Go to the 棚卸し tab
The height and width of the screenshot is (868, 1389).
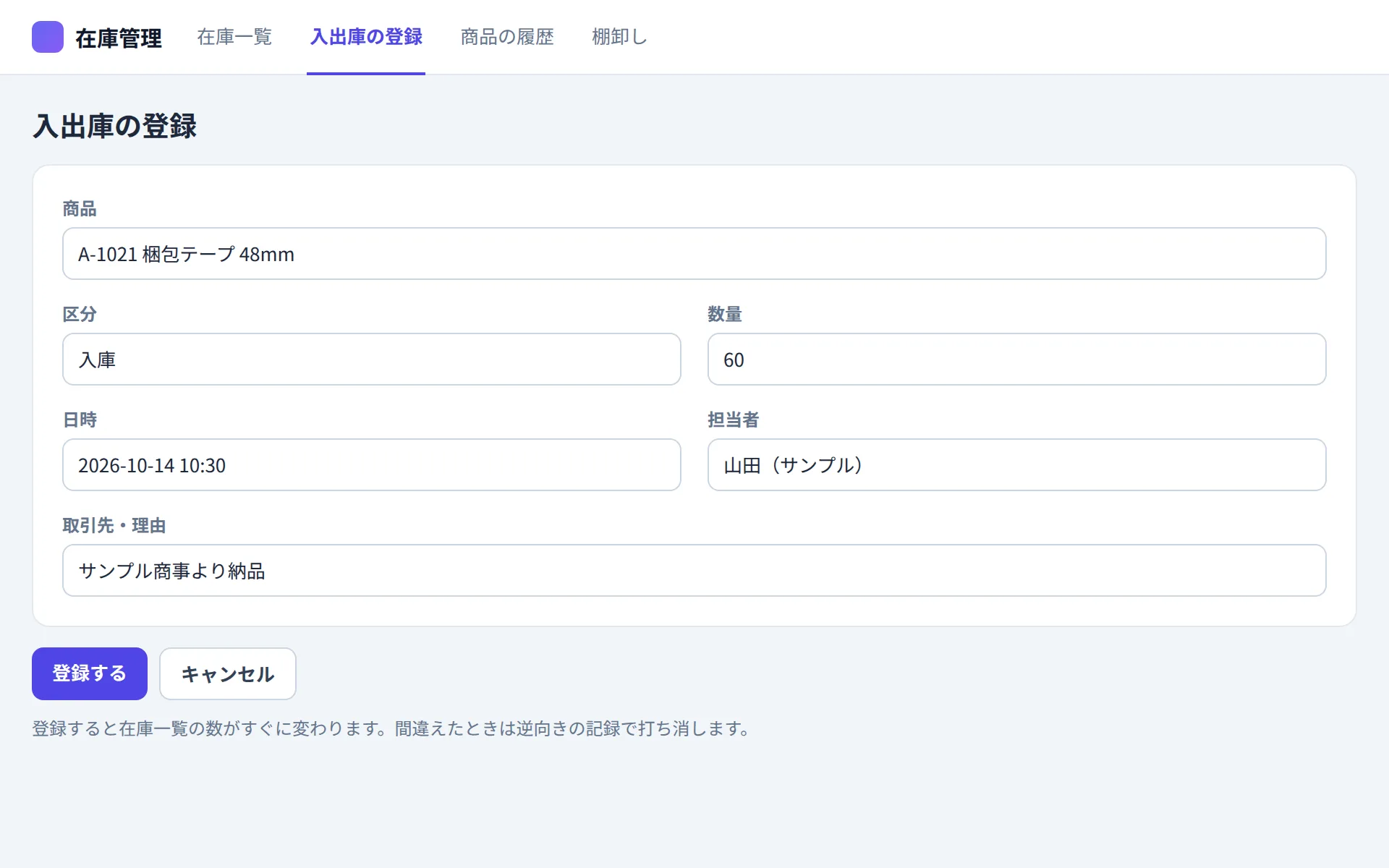[619, 37]
